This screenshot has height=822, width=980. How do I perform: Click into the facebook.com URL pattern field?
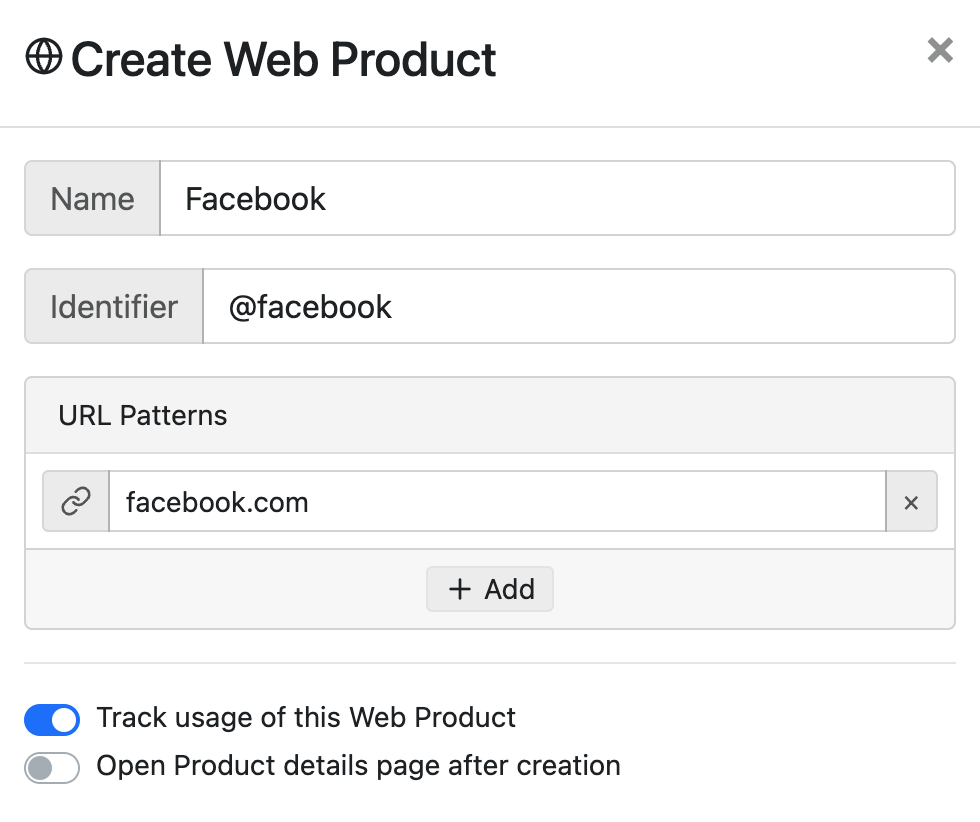(x=498, y=501)
